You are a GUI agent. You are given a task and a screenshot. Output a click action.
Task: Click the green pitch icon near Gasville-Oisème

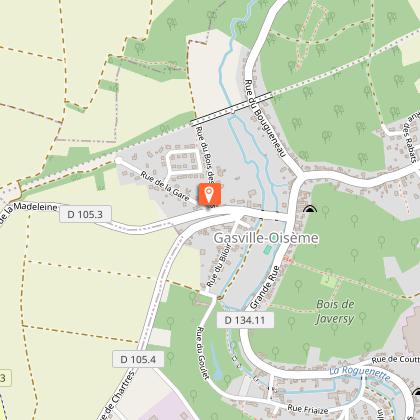point(267,249)
